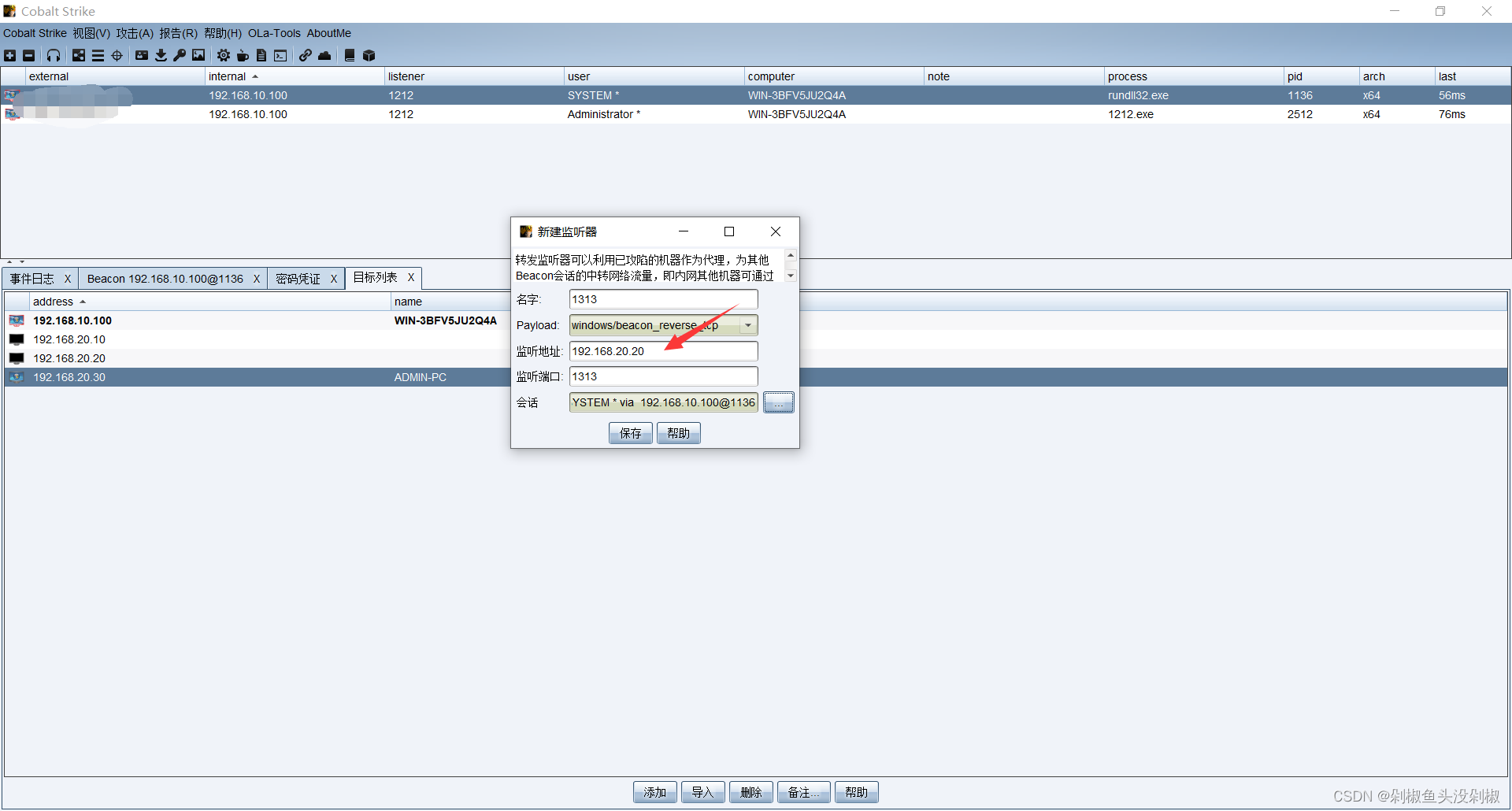Click the chain link host file icon
The width and height of the screenshot is (1512, 811).
pos(306,55)
